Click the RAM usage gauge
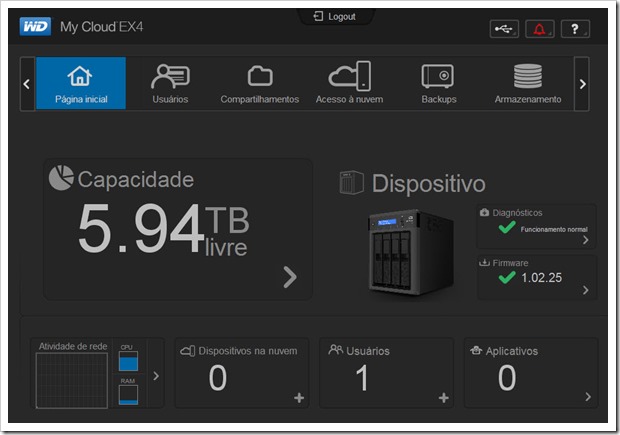This screenshot has height=435, width=620. tap(129, 395)
